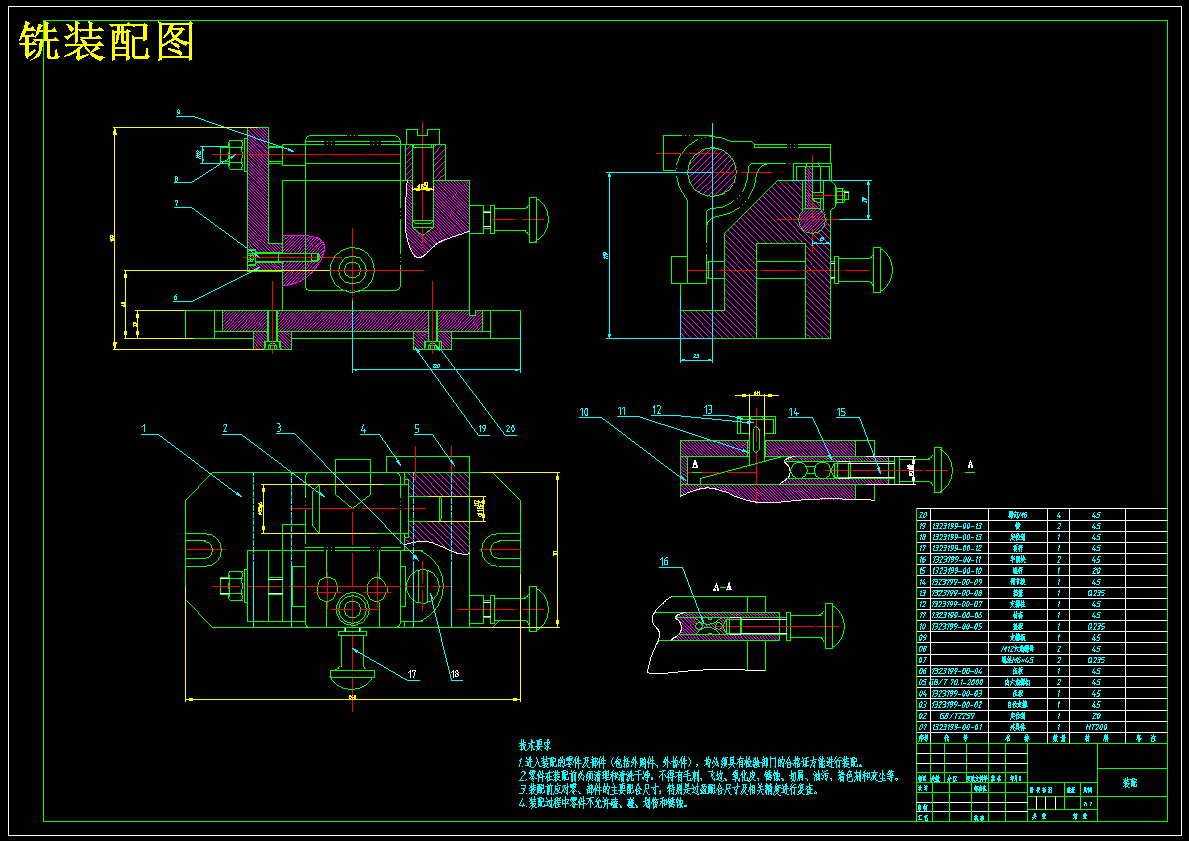Click the 'A-A' section view label
The height and width of the screenshot is (841, 1189).
(722, 586)
